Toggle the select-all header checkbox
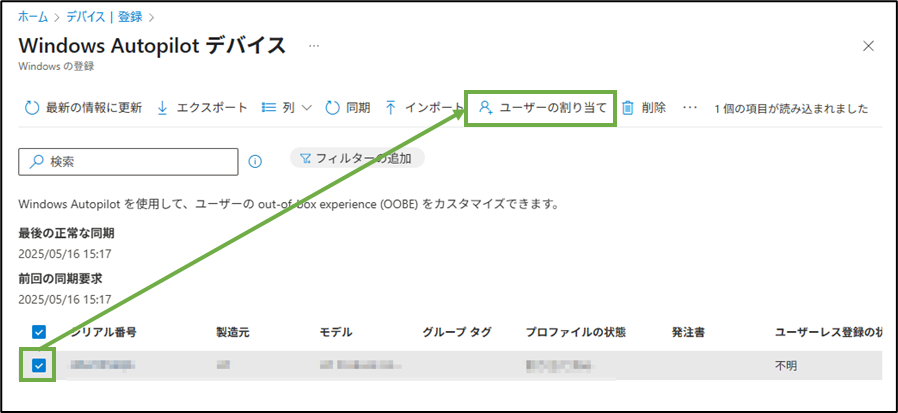The height and width of the screenshot is (413, 898). pos(38,332)
